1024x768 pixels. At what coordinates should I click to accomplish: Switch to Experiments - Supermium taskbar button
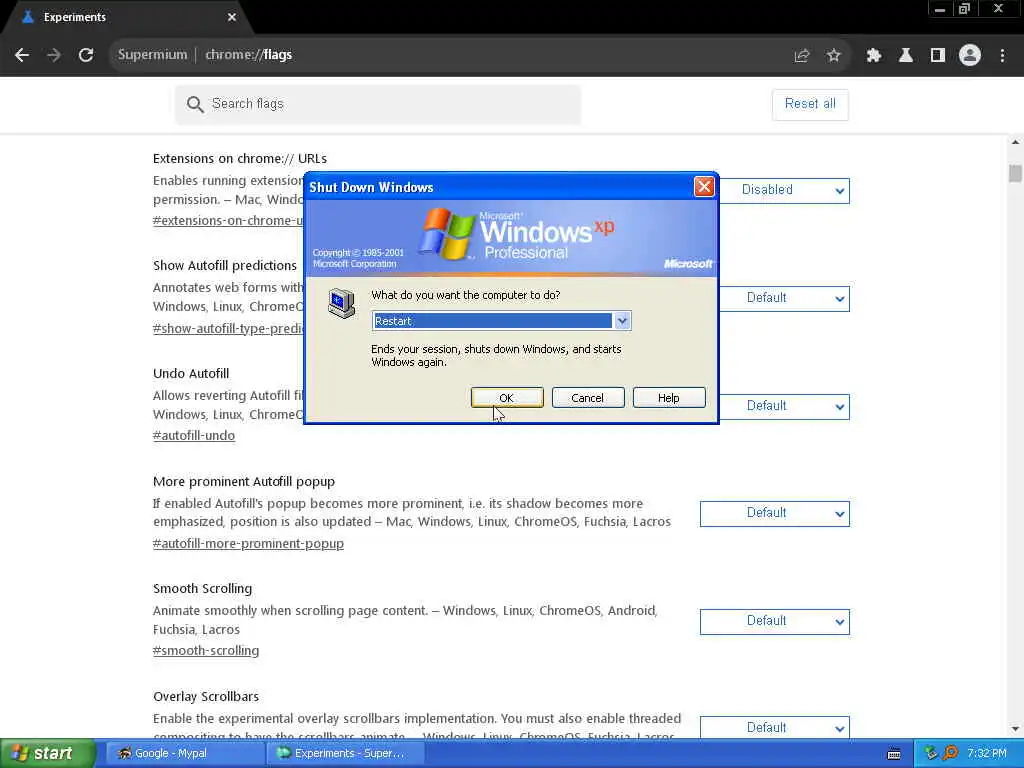(345, 753)
